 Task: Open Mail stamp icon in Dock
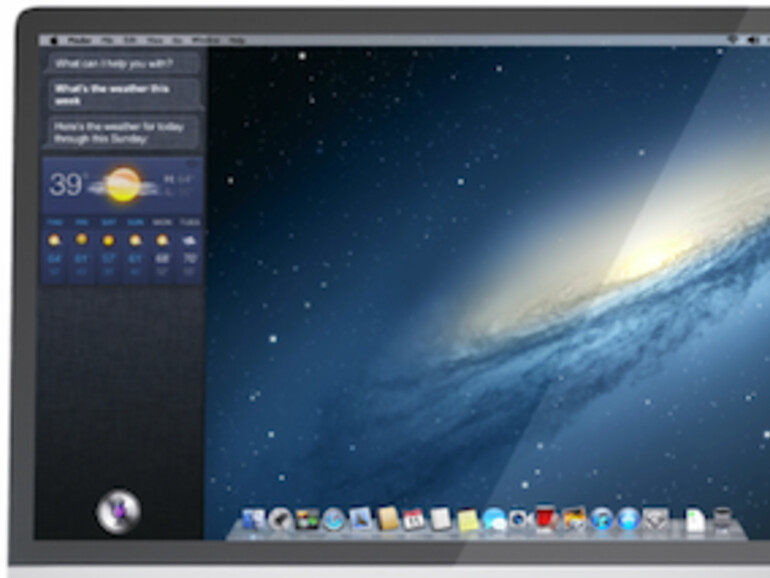point(360,520)
